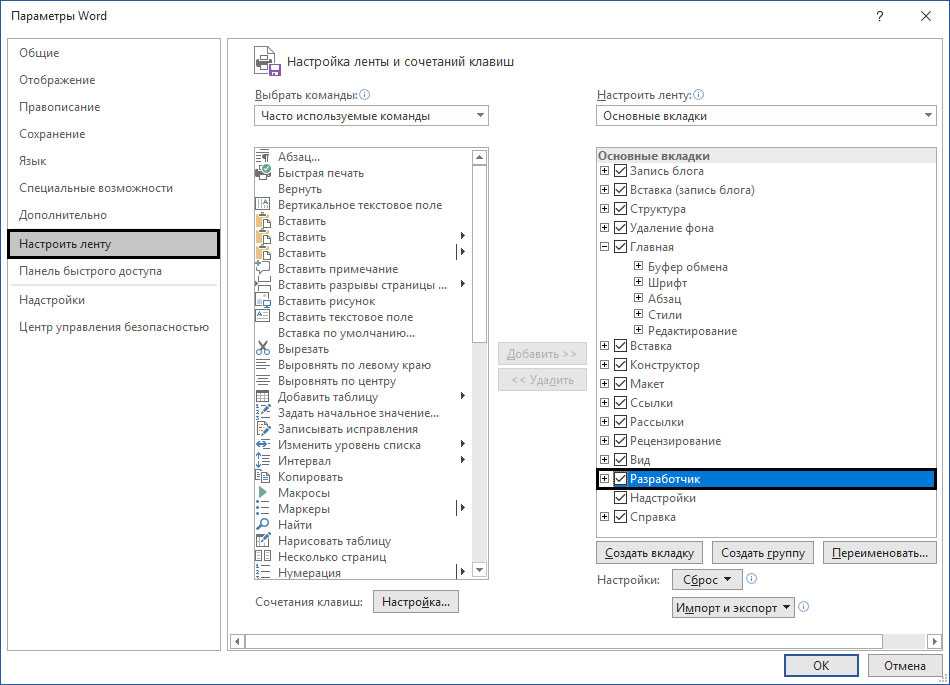Click the Вставить рисунок icon
Screen dimensions: 950x685
263,301
